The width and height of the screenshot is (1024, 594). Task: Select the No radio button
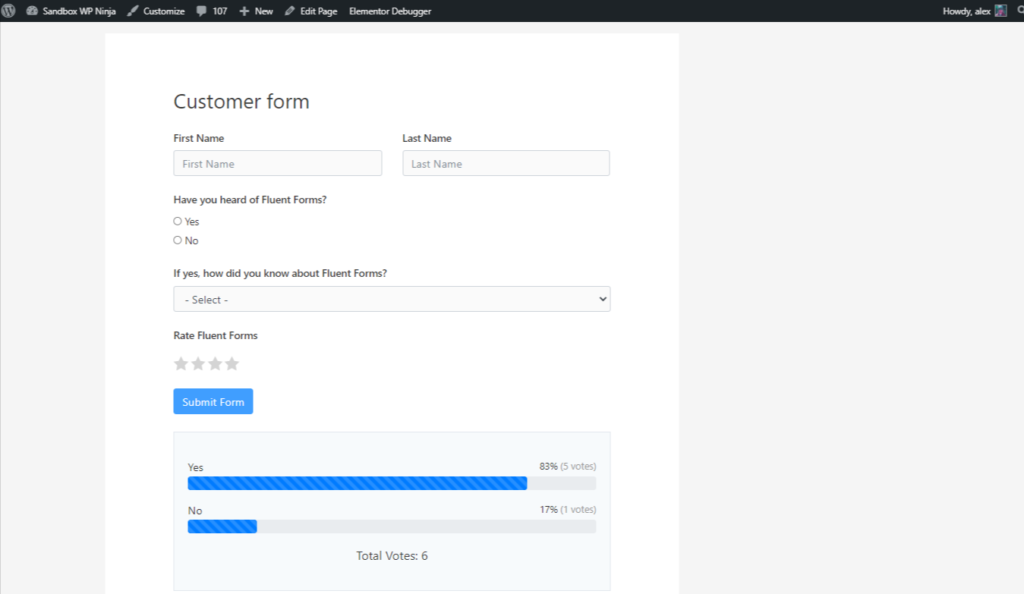pyautogui.click(x=178, y=240)
